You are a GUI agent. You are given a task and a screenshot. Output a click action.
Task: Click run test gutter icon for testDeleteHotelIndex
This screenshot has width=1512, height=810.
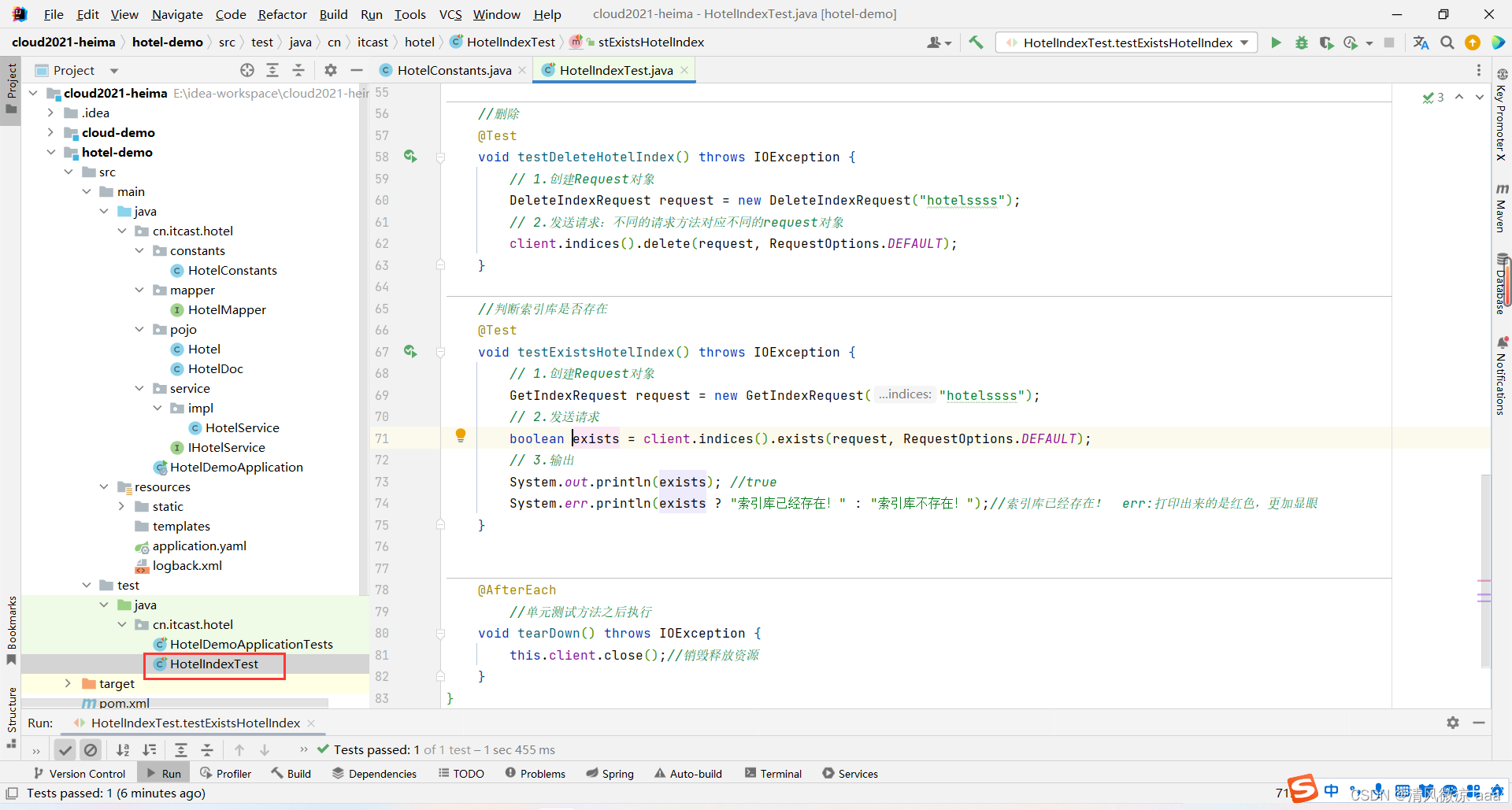(x=410, y=157)
